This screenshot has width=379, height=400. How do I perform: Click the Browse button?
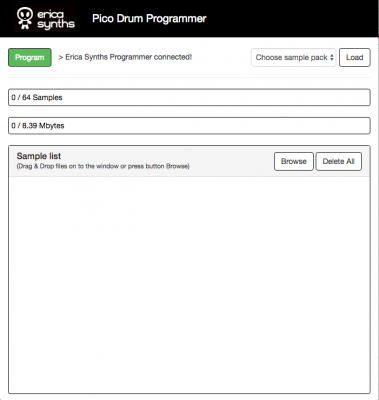(294, 161)
